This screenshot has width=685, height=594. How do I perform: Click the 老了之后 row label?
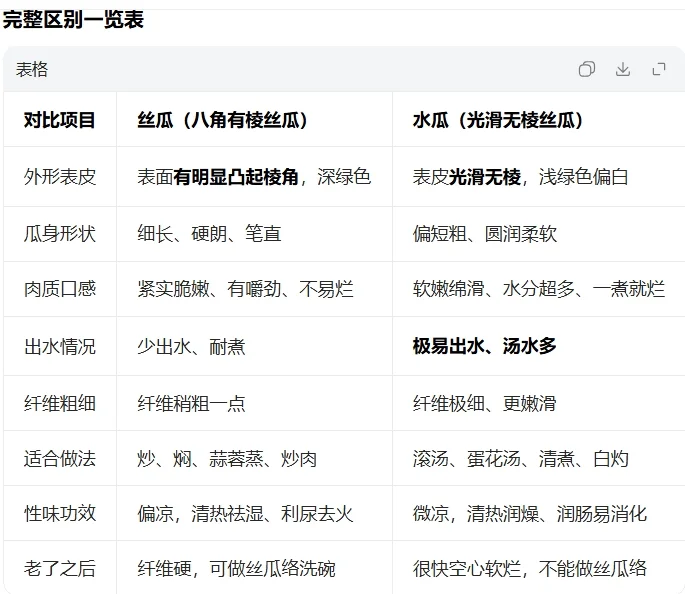[60, 569]
